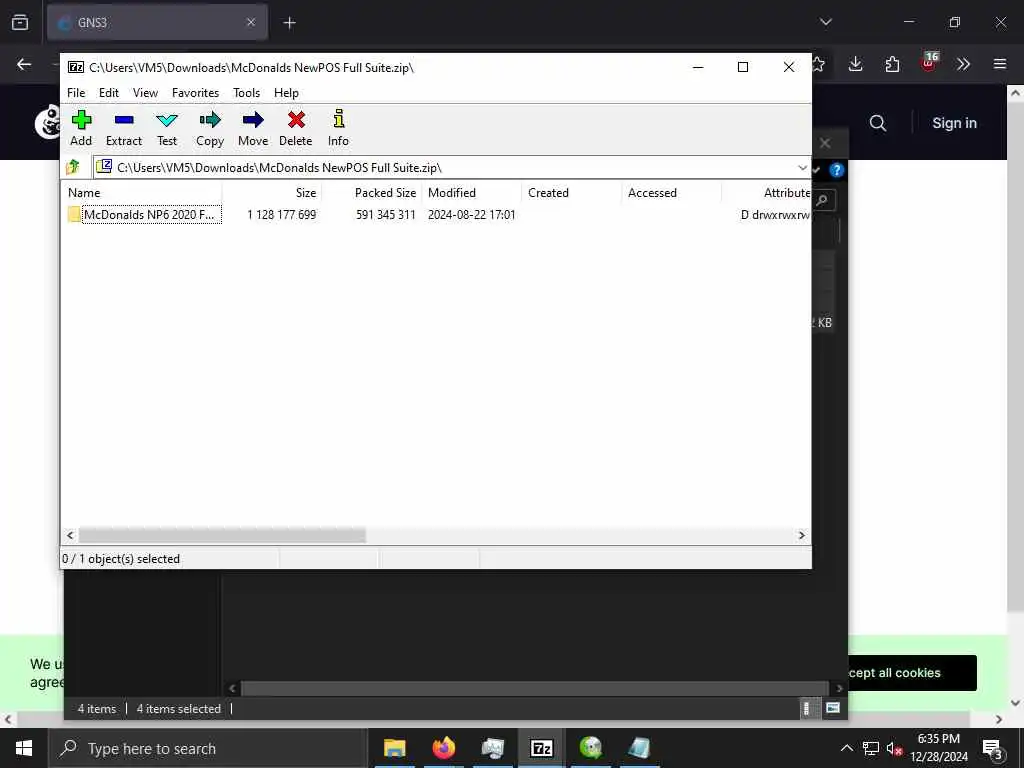Viewport: 1024px width, 768px height.
Task: Open the 7-Zip taskbar icon
Action: click(x=541, y=748)
